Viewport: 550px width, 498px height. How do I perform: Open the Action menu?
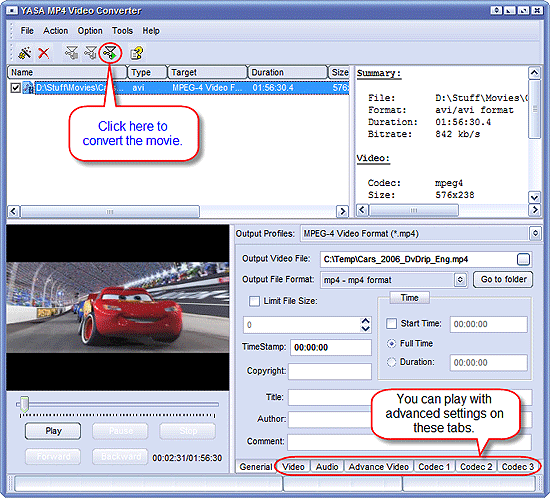pos(55,31)
